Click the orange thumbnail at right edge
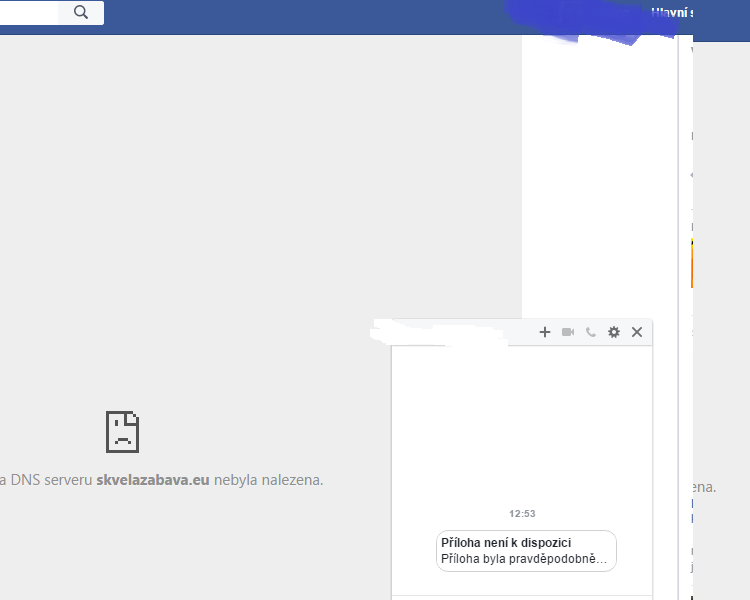Image resolution: width=750 pixels, height=600 pixels. tap(692, 262)
